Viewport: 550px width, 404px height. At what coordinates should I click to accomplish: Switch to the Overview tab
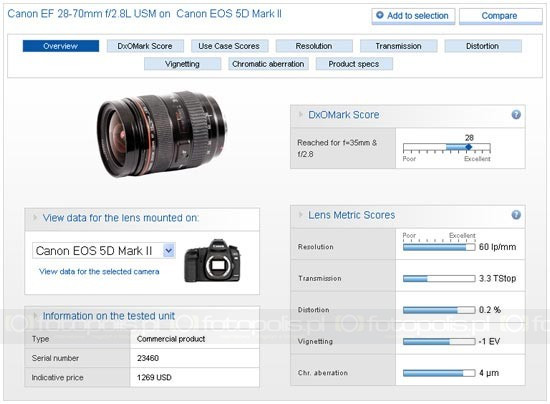(61, 46)
